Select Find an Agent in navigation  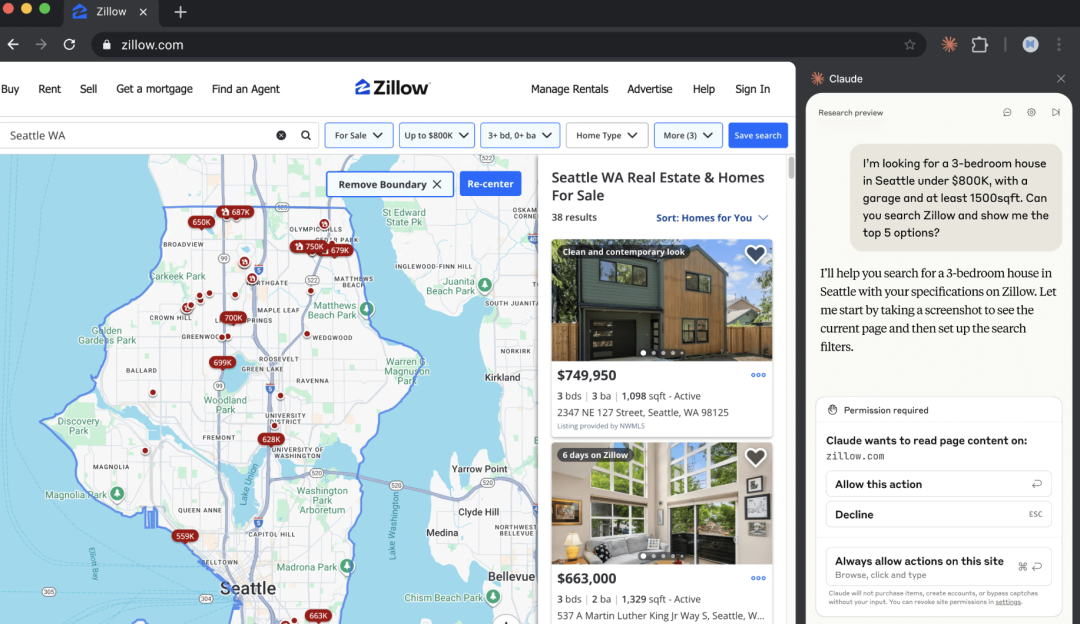245,89
